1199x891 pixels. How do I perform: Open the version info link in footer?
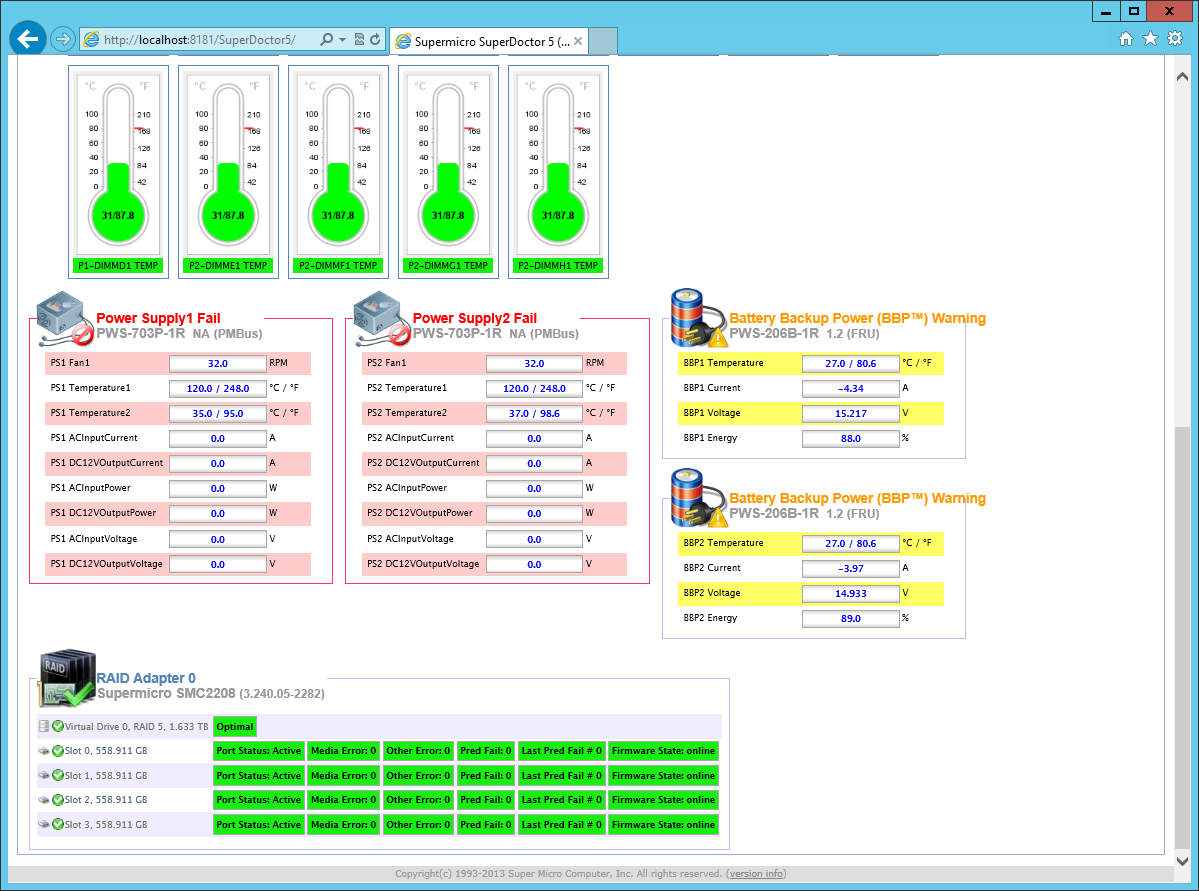coord(756,873)
